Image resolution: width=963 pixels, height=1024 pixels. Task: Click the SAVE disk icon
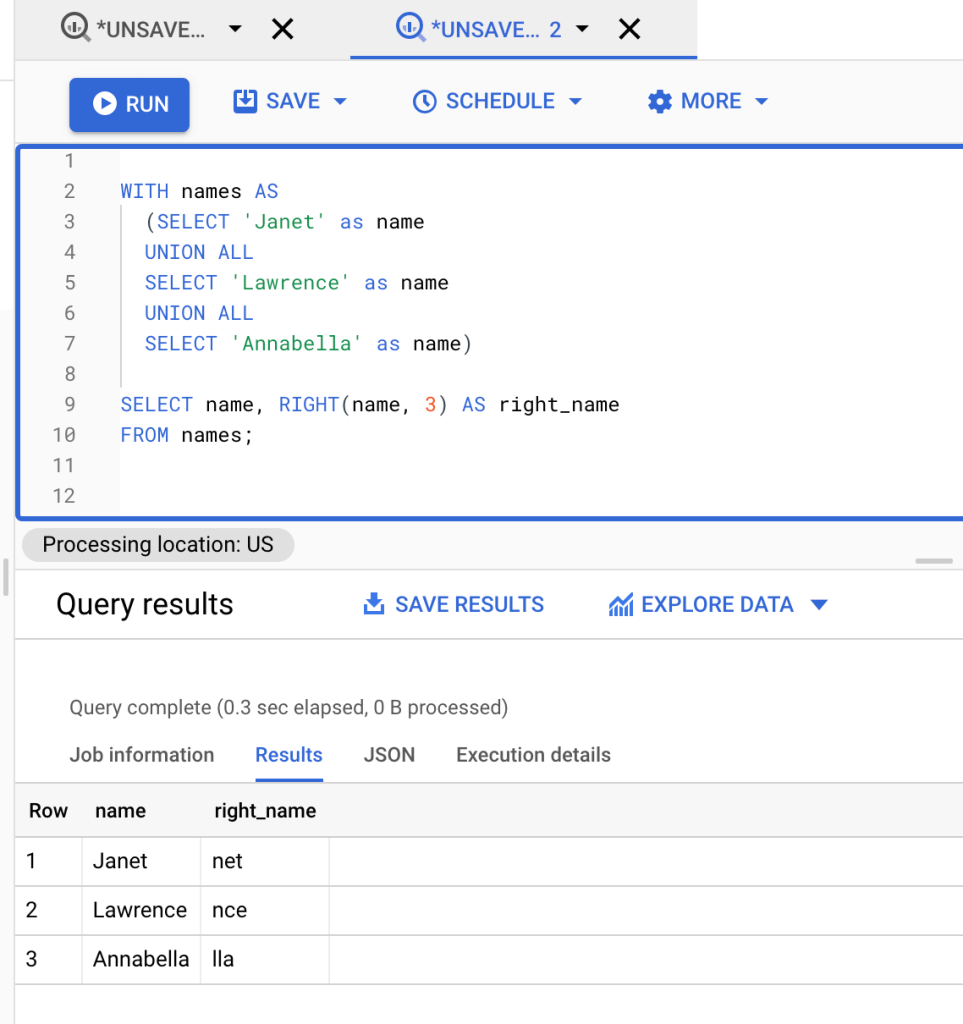tap(245, 101)
